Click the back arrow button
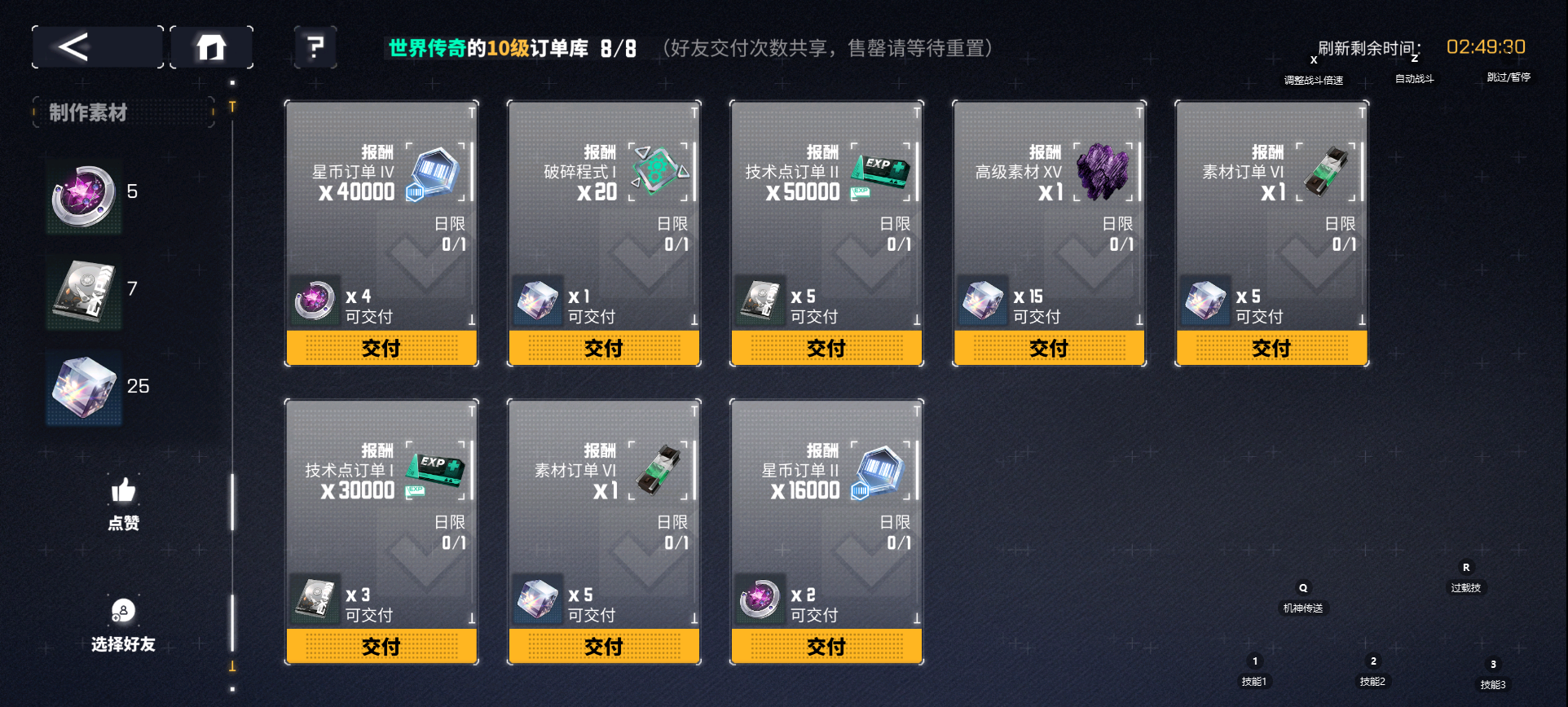 tap(97, 47)
